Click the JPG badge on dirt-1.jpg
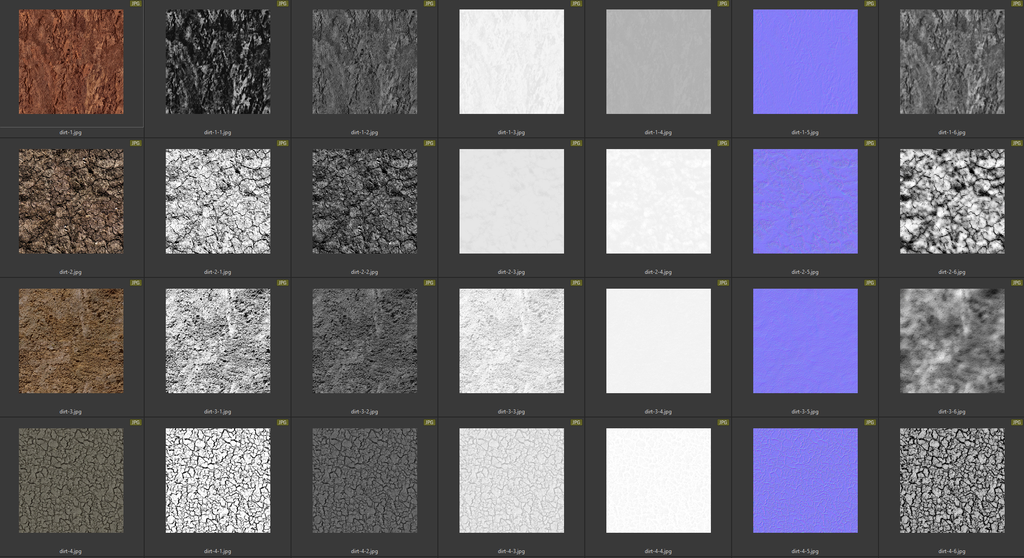 tap(135, 4)
